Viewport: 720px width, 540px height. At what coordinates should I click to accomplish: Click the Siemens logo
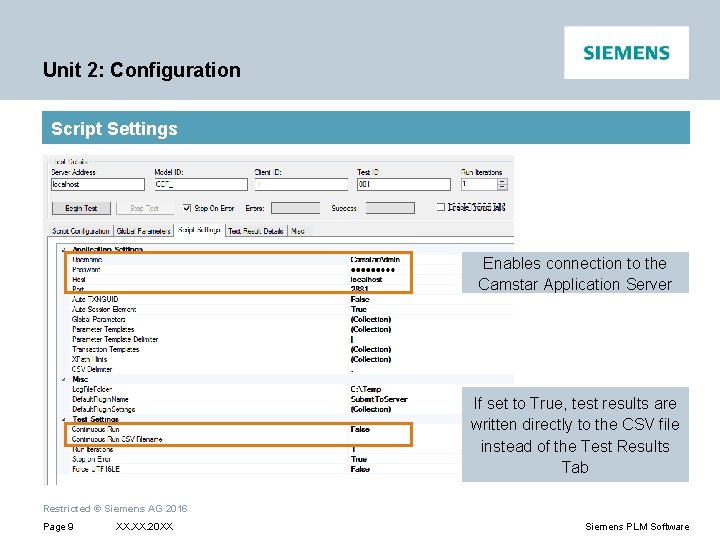pos(626,52)
